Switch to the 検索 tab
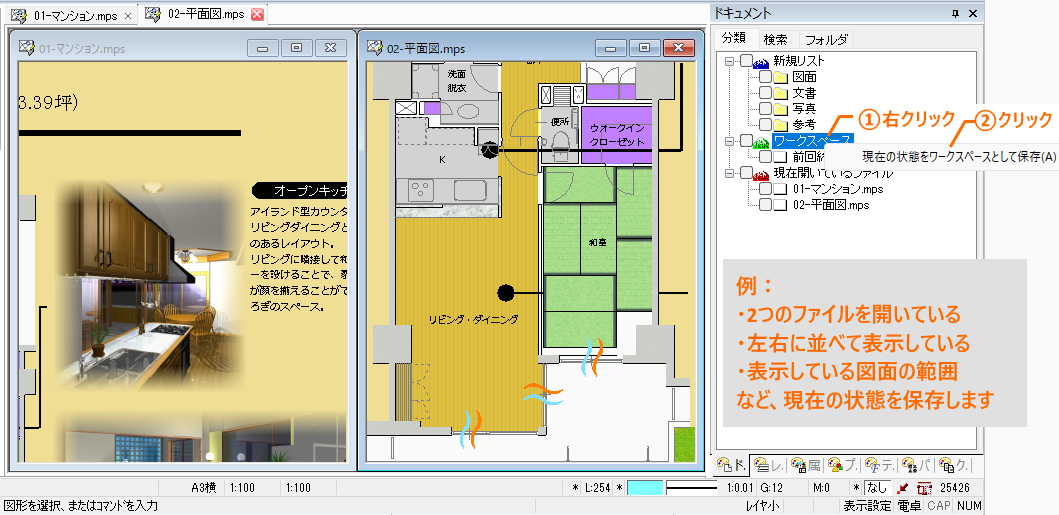1059x515 pixels. (775, 39)
